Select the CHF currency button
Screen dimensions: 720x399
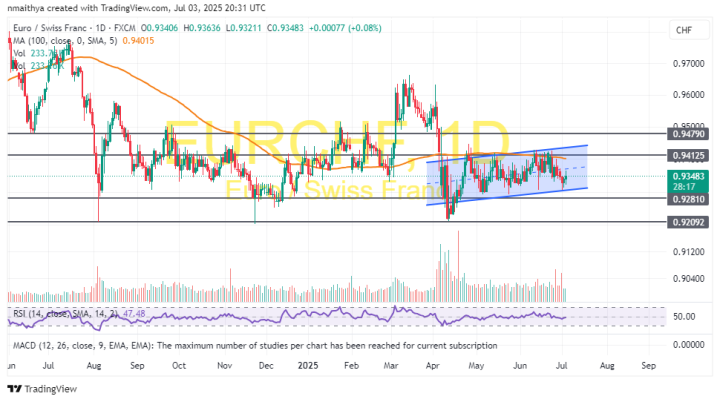(x=684, y=30)
